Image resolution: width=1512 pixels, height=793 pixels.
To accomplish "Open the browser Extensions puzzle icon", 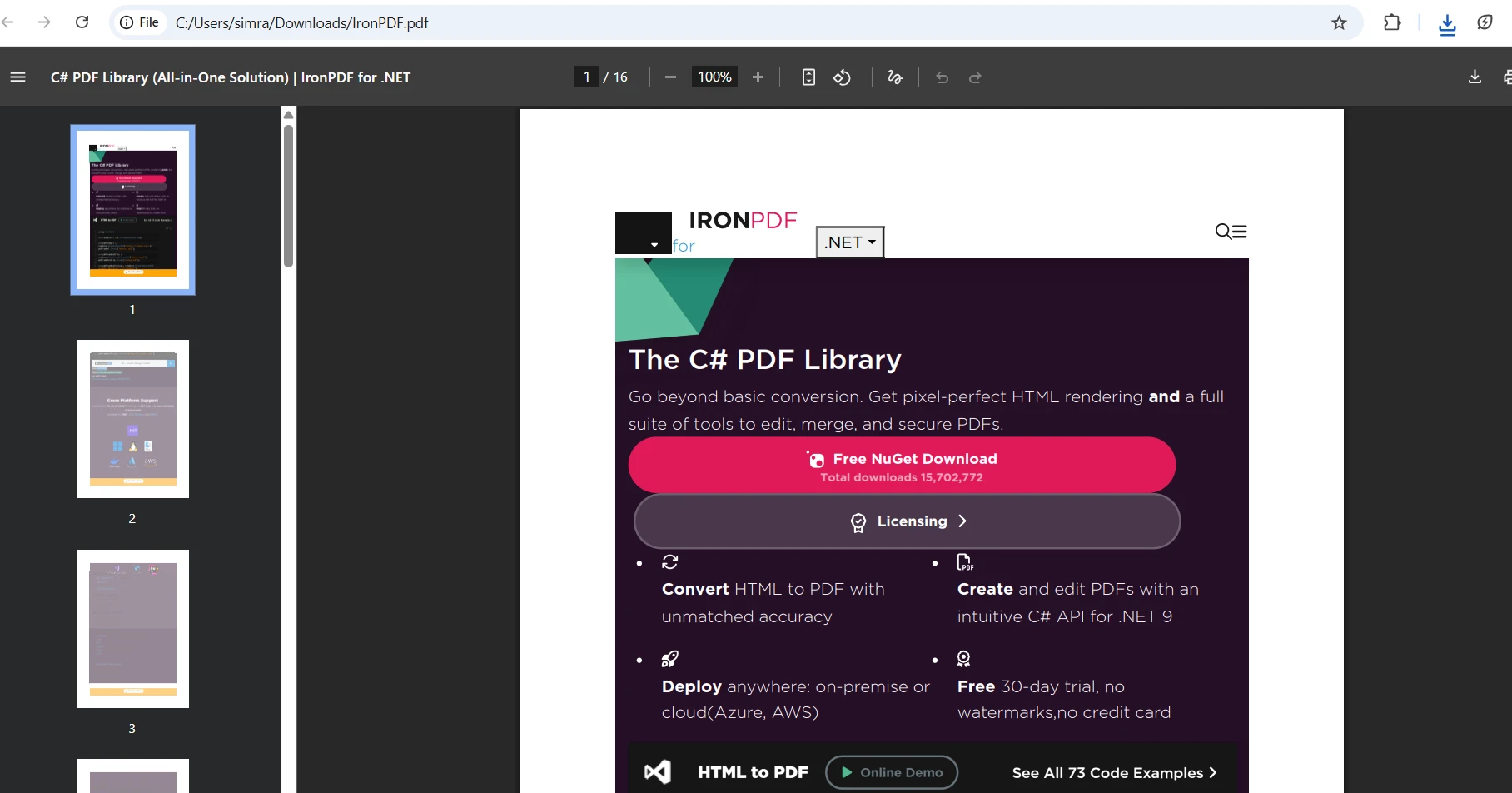I will point(1392,22).
